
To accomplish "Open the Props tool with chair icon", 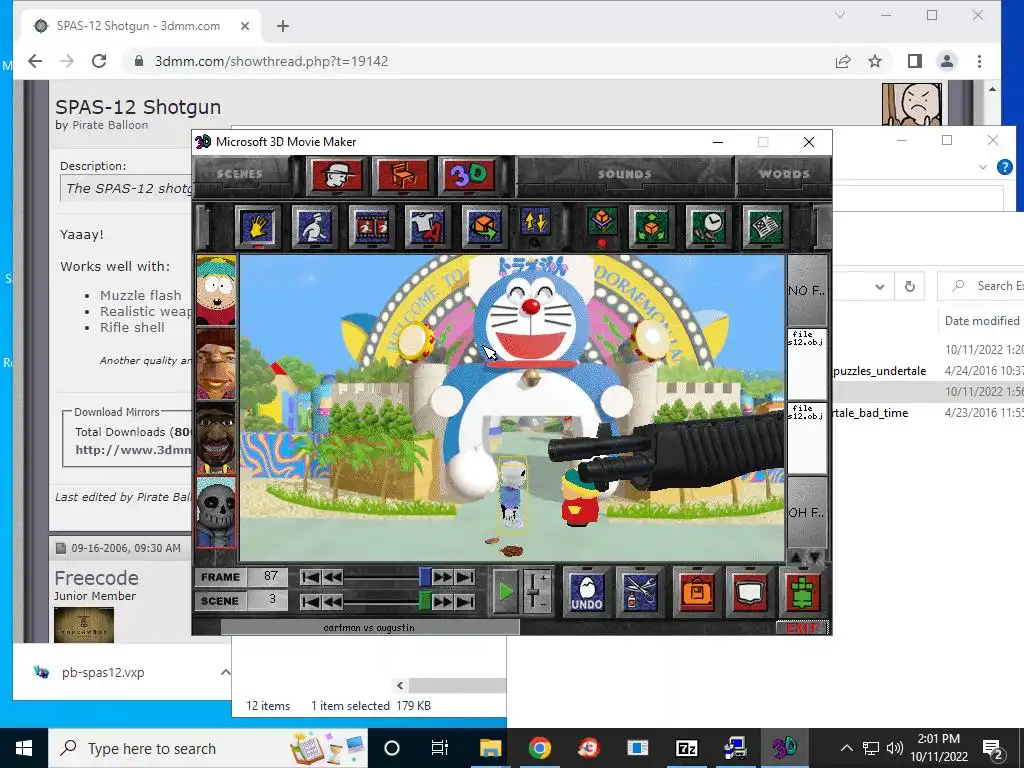I will [402, 175].
